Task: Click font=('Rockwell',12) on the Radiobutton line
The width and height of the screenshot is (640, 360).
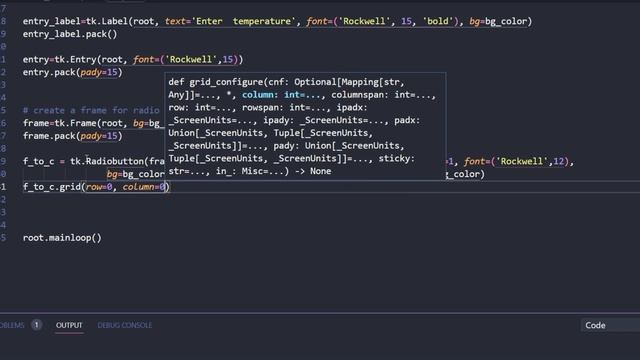Action: coord(516,161)
